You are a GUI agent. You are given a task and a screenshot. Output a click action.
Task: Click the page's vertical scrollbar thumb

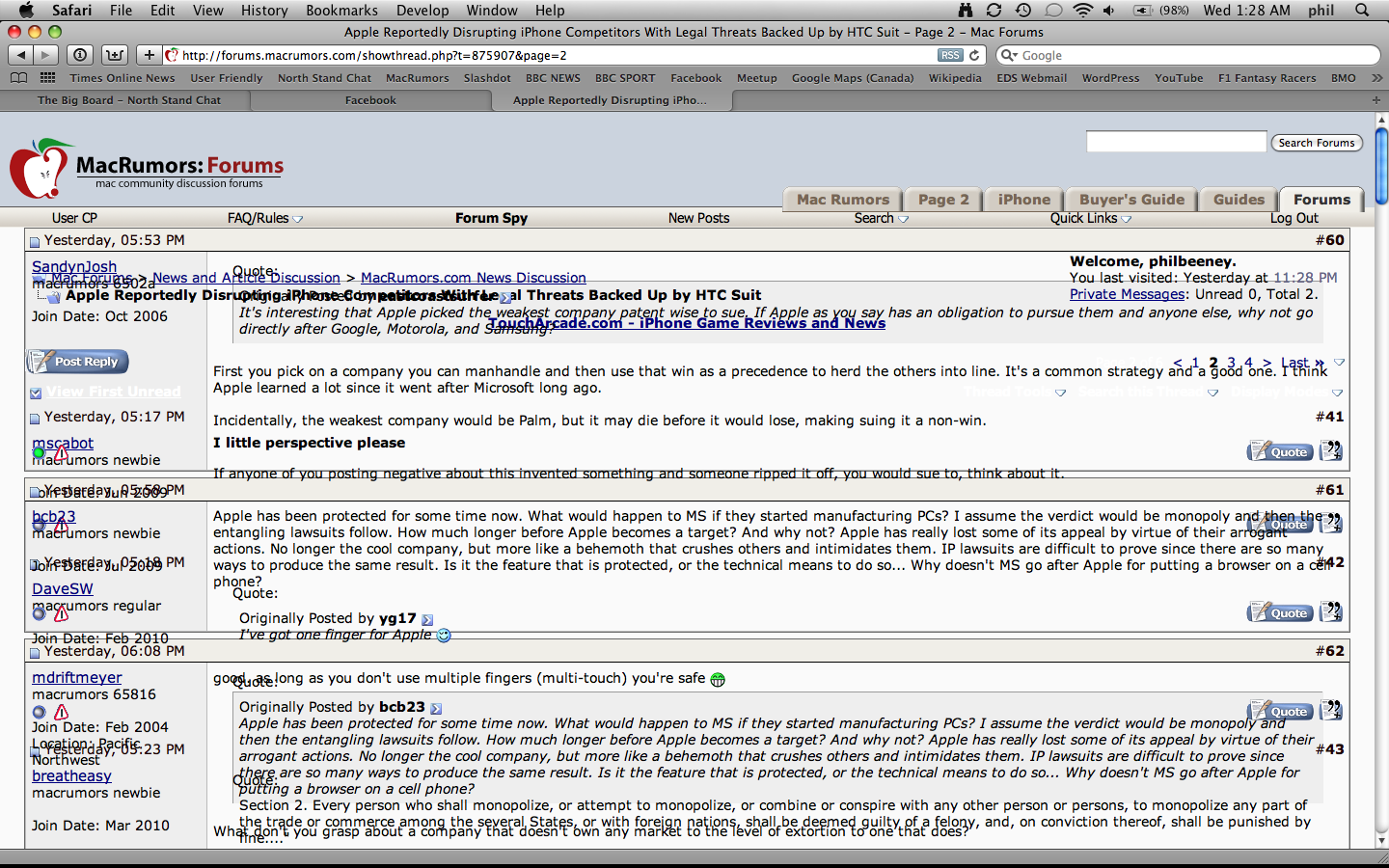point(1381,165)
